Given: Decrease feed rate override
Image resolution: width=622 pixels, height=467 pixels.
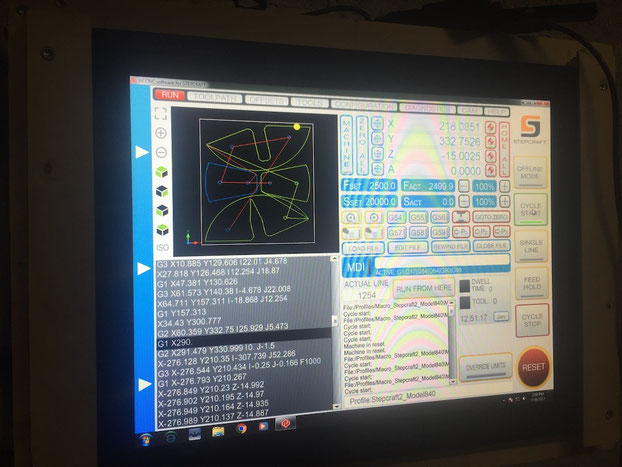Looking at the screenshot, I should [x=463, y=186].
